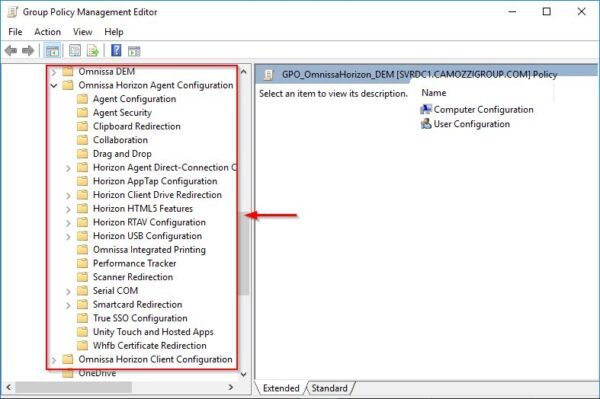Click Horizon AppTap Configuration folder icon
This screenshot has width=600, height=399.
point(82,181)
